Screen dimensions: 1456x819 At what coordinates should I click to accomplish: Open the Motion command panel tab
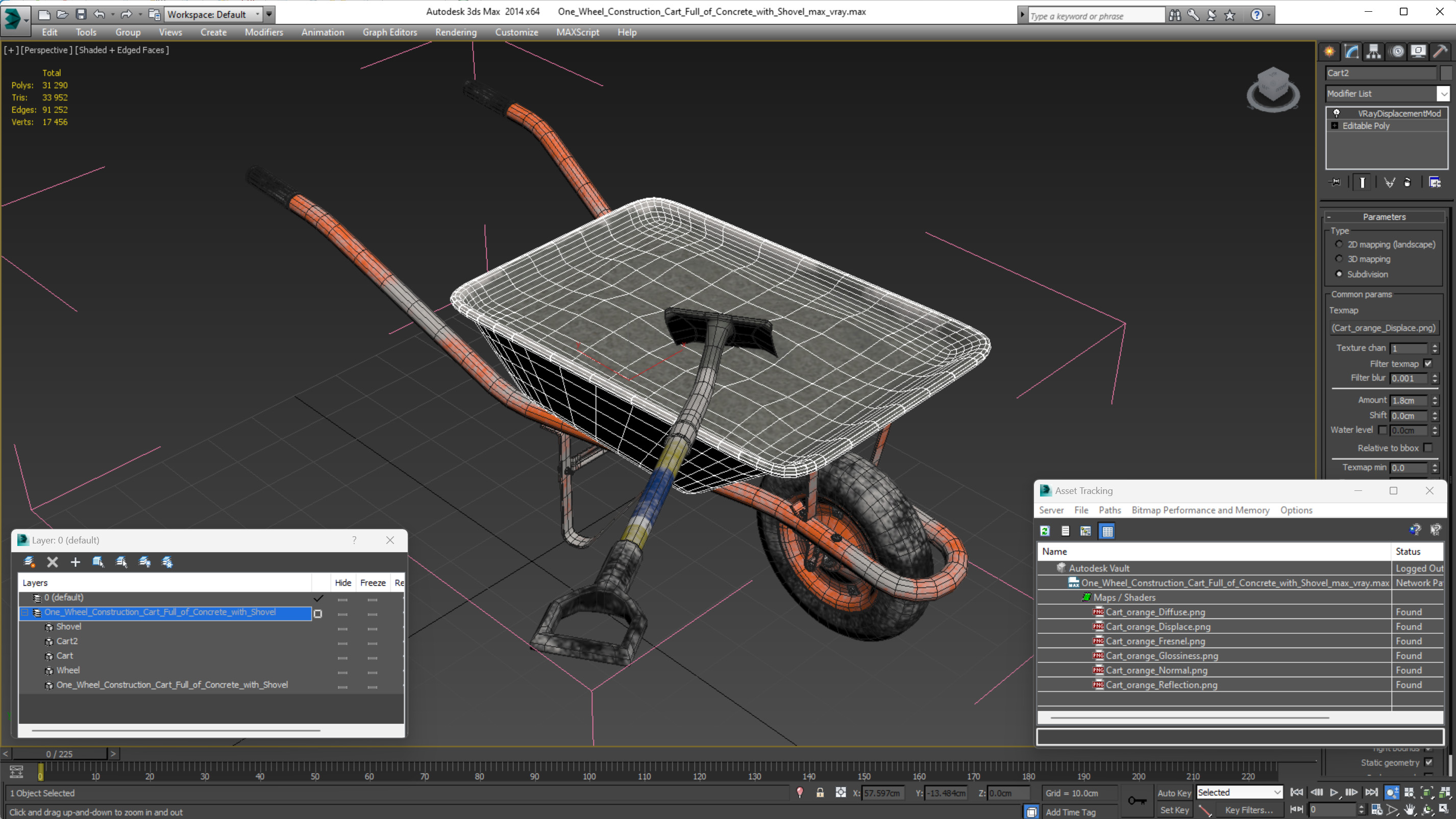click(x=1397, y=52)
